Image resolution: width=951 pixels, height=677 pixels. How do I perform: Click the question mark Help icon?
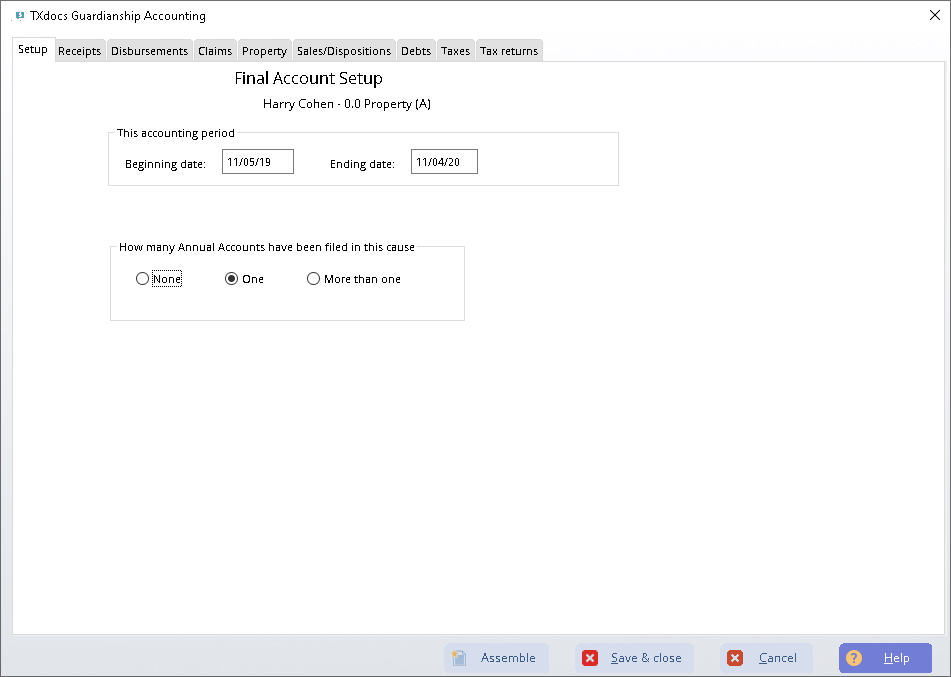point(854,658)
